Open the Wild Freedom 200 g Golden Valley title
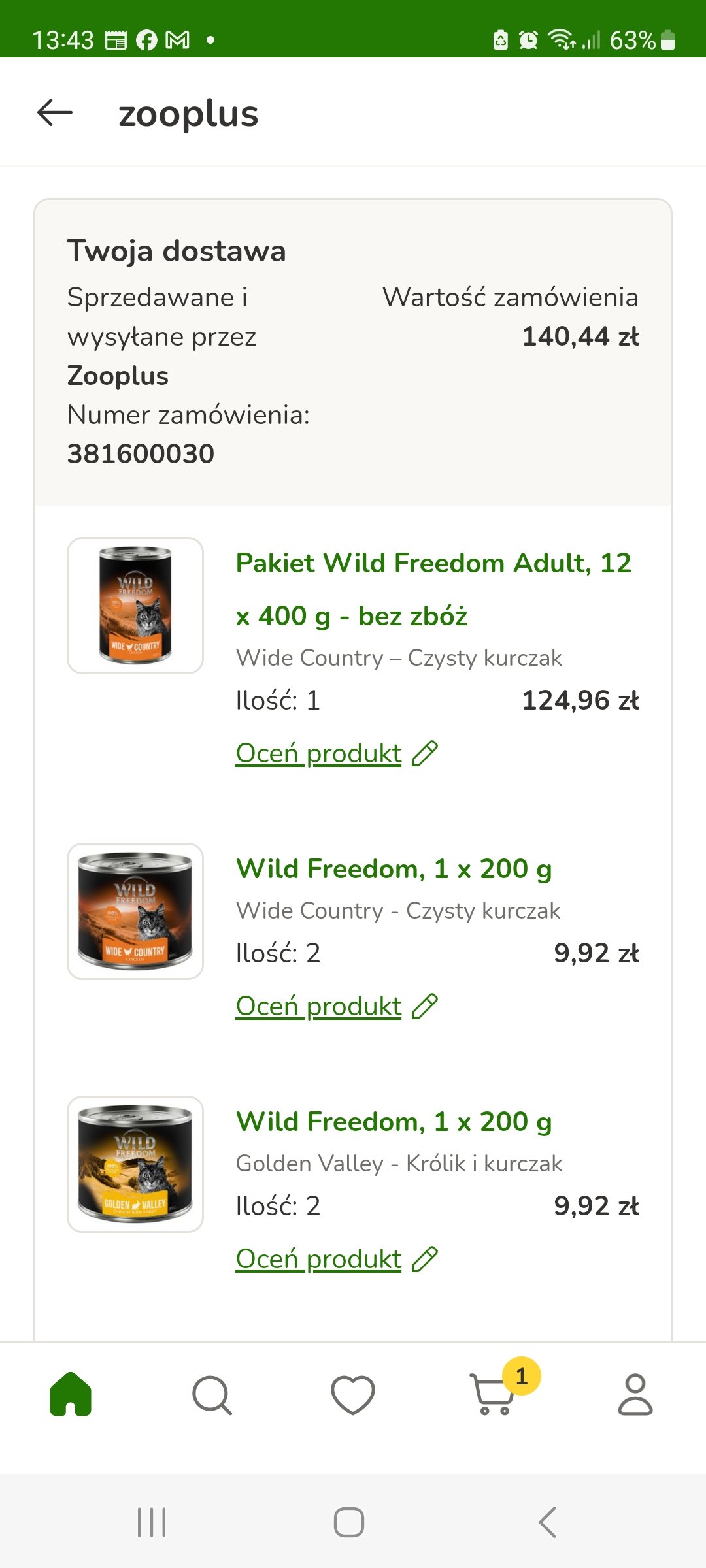 (394, 1122)
